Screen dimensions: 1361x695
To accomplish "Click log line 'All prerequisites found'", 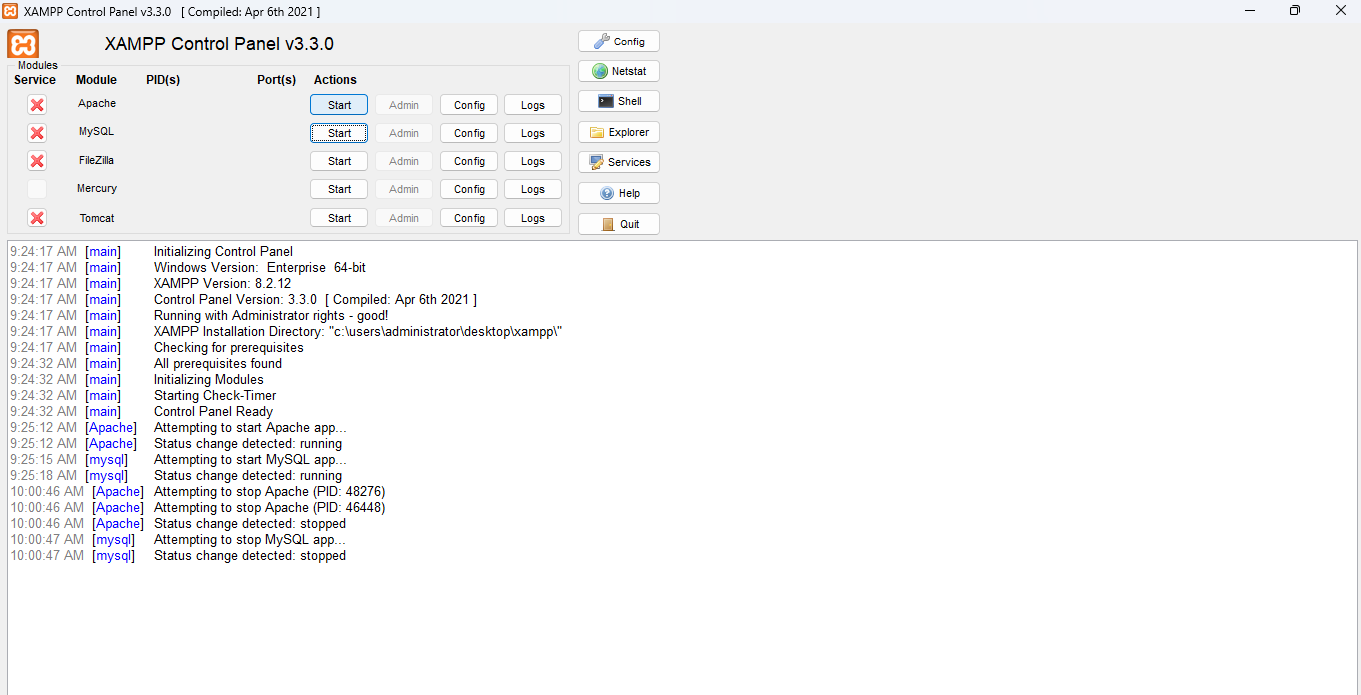I will click(218, 364).
